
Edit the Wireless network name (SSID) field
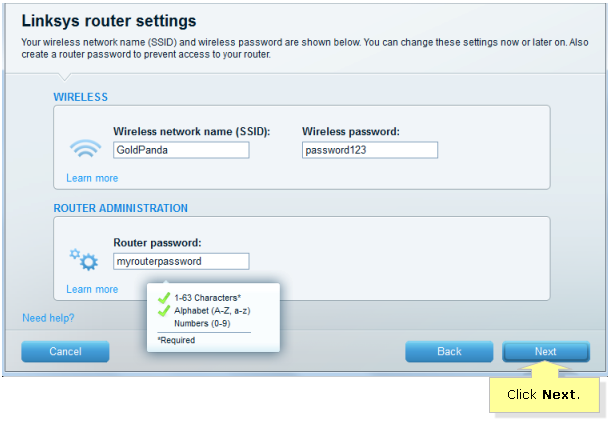coord(181,150)
